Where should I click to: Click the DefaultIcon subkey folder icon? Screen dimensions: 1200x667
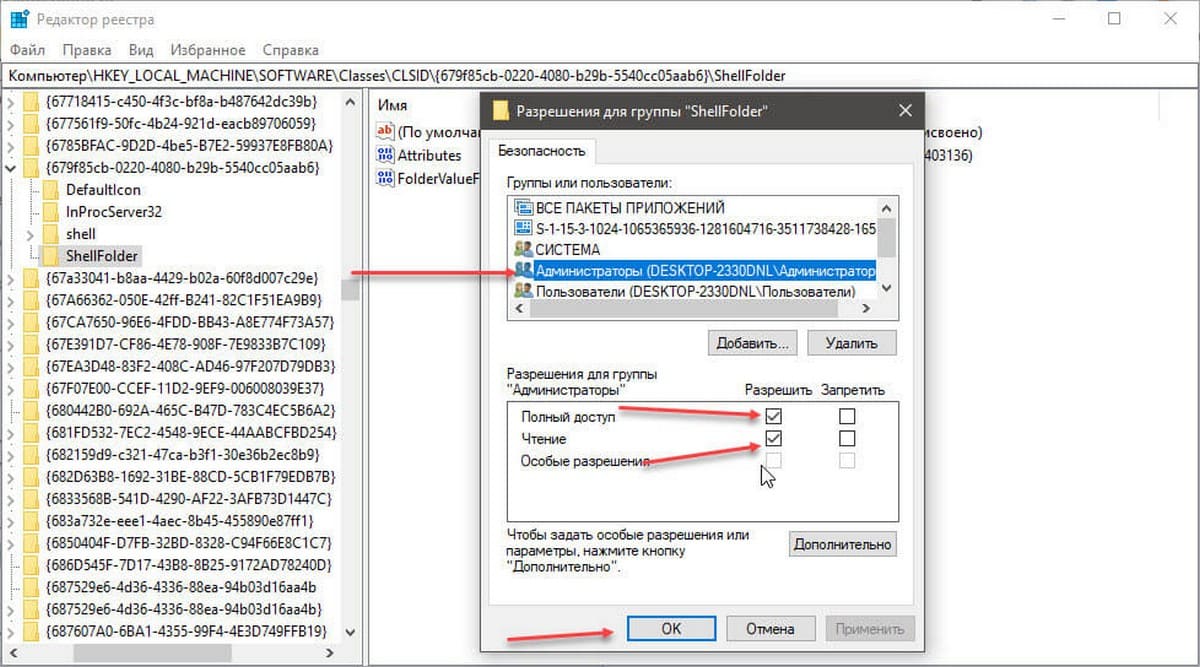pyautogui.click(x=50, y=189)
